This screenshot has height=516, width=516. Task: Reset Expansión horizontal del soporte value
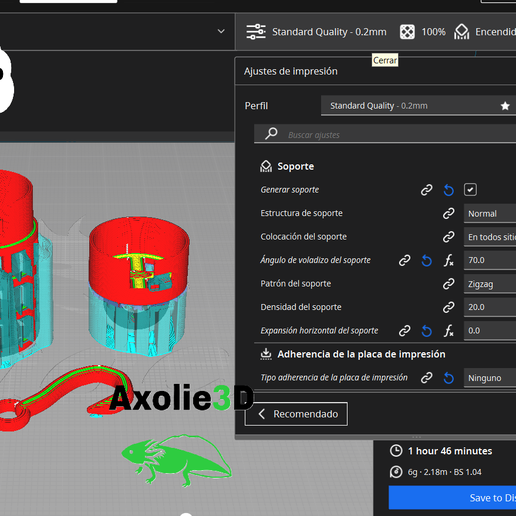coord(427,331)
